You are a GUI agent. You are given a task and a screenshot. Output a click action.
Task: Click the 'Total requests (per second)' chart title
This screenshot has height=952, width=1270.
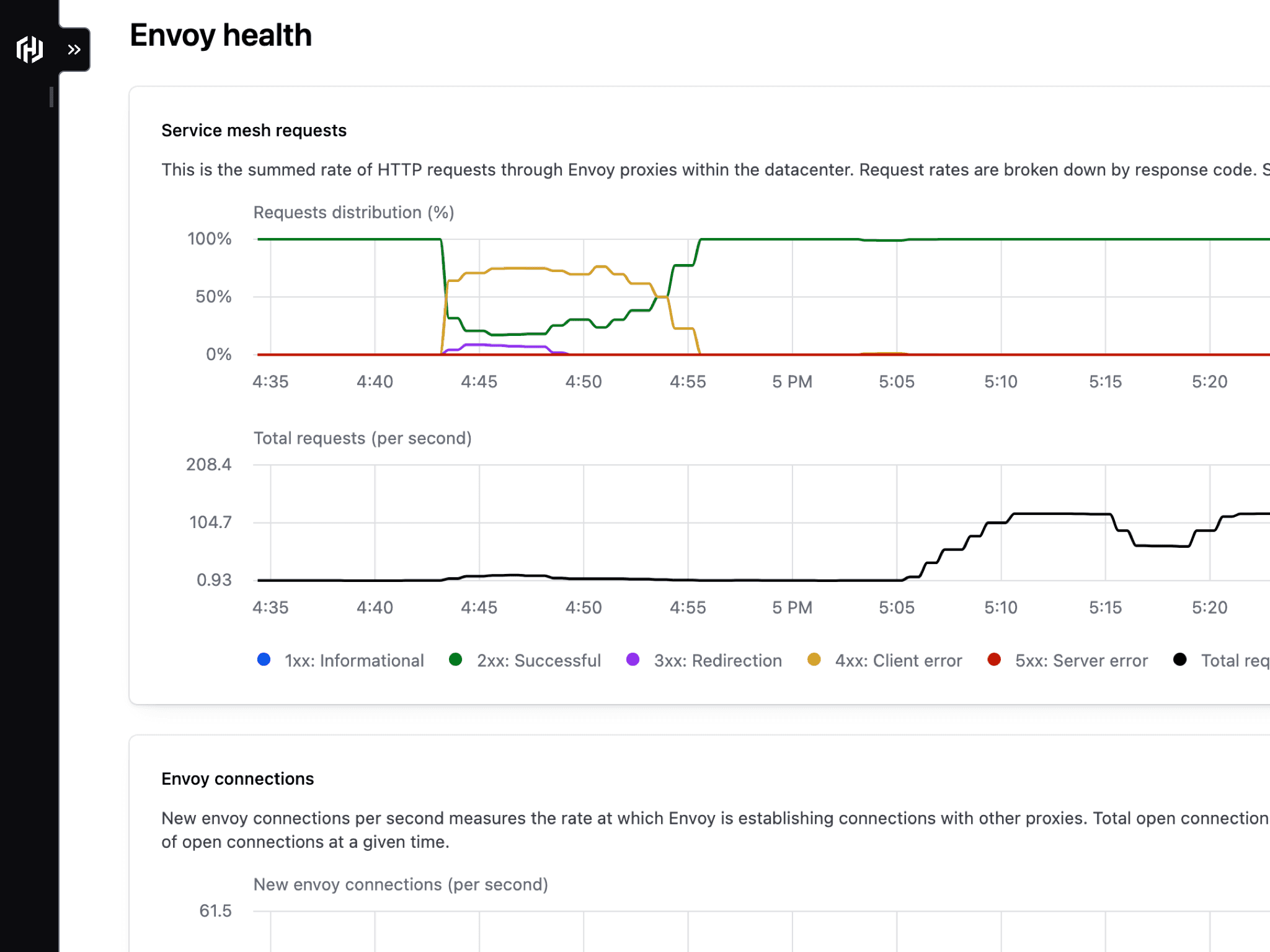tap(363, 439)
